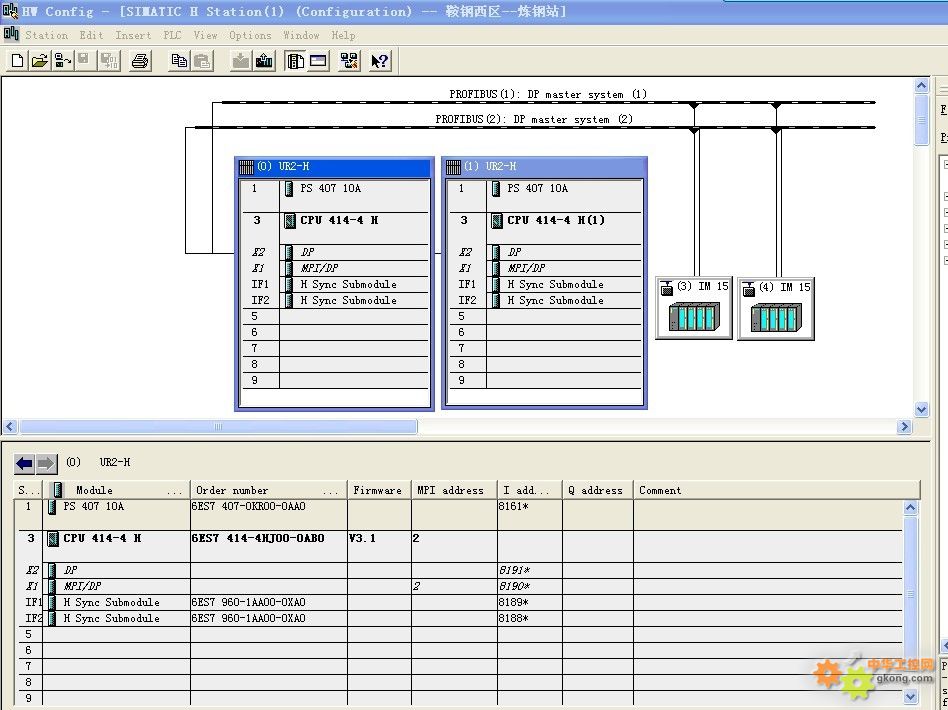Click the rack icon in (1) UR2-H title

tap(453, 167)
